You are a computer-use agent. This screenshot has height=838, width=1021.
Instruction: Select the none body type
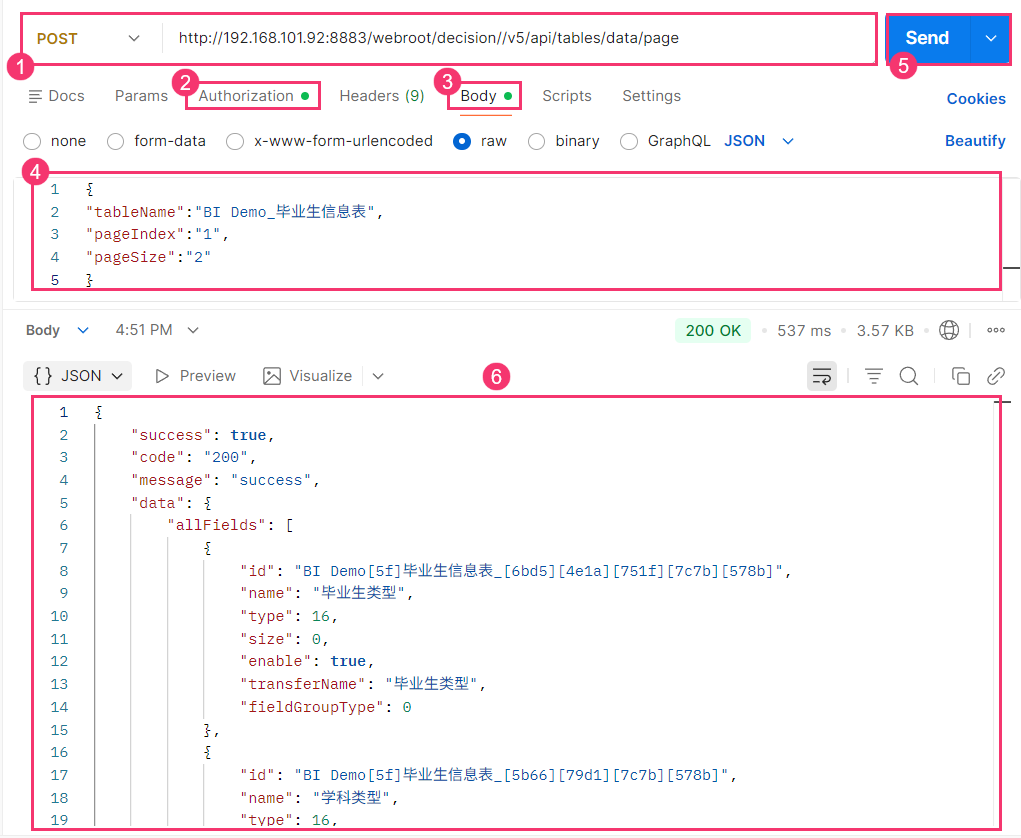pos(32,141)
